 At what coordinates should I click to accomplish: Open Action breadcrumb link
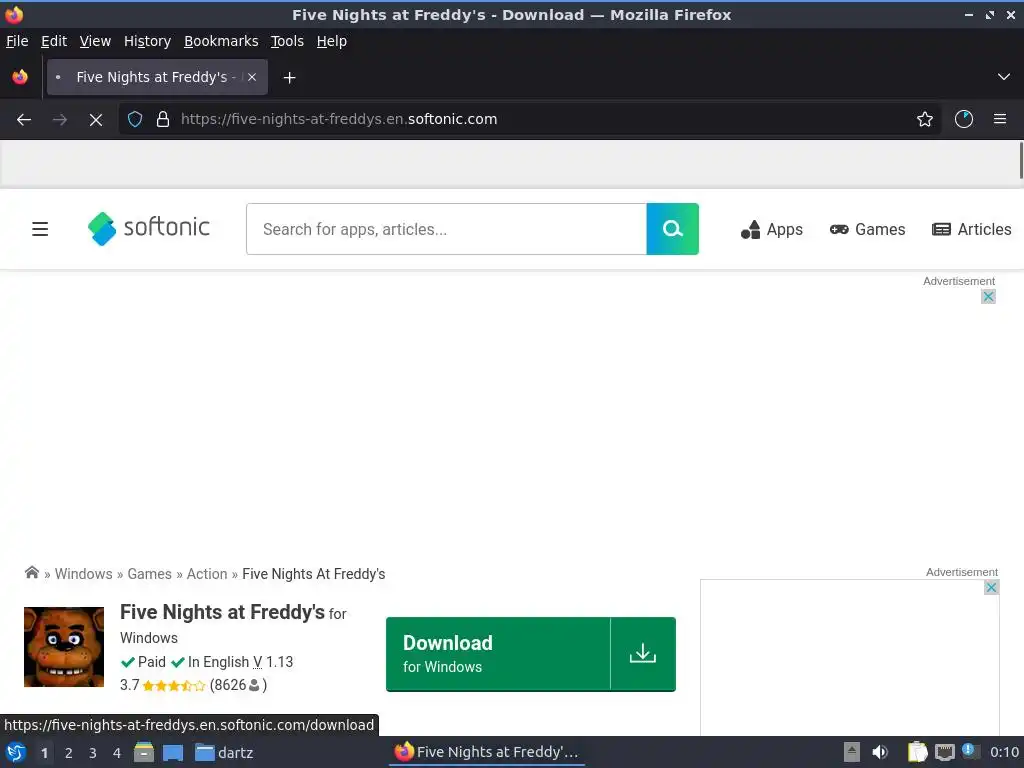click(x=207, y=574)
